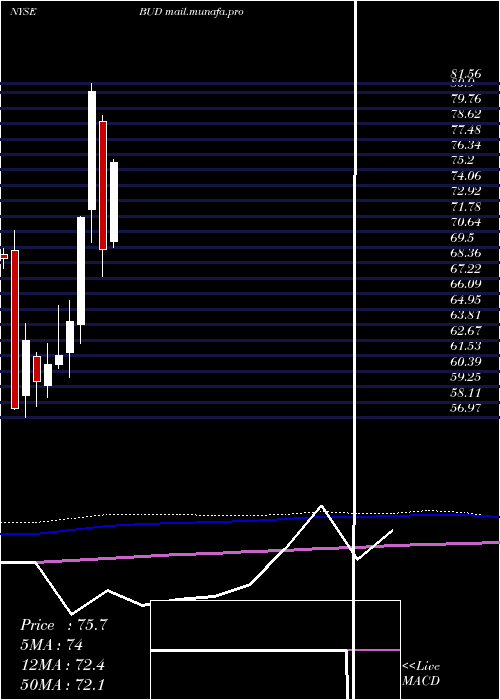Select the 71.78 price axis label
The image size is (500, 700).
(x=466, y=207)
